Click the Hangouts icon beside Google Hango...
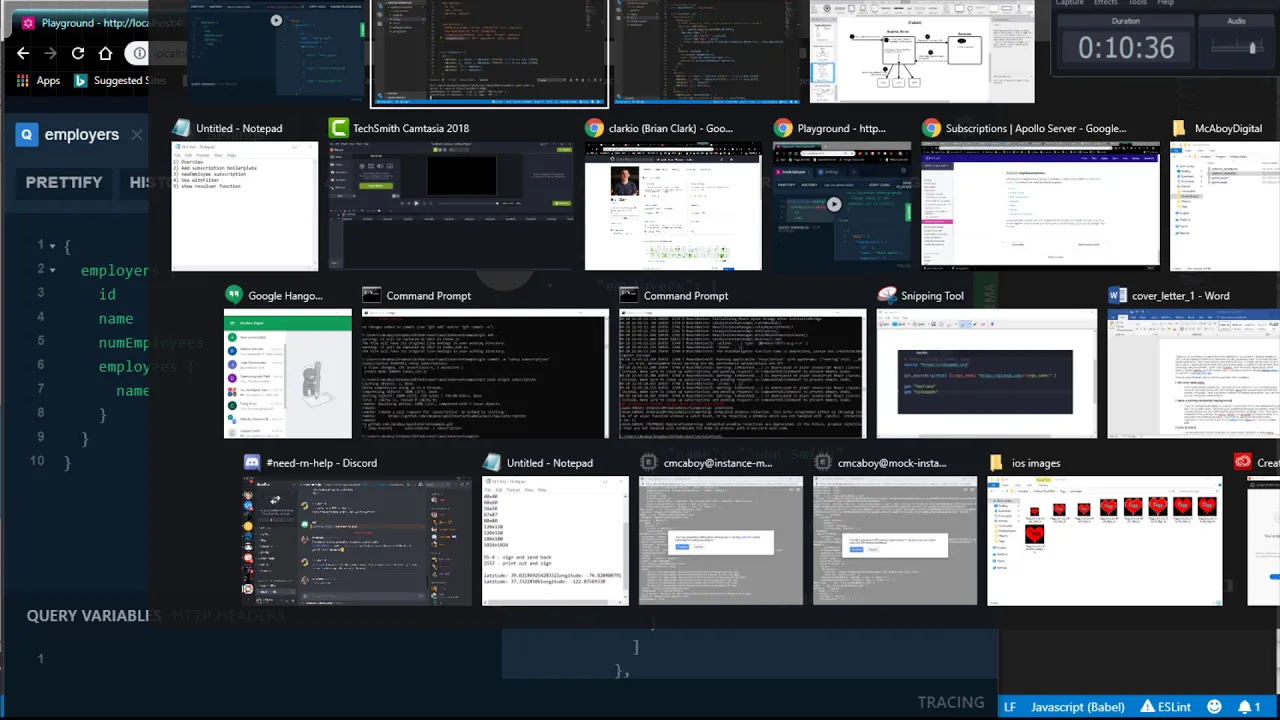The width and height of the screenshot is (1280, 720). (233, 295)
